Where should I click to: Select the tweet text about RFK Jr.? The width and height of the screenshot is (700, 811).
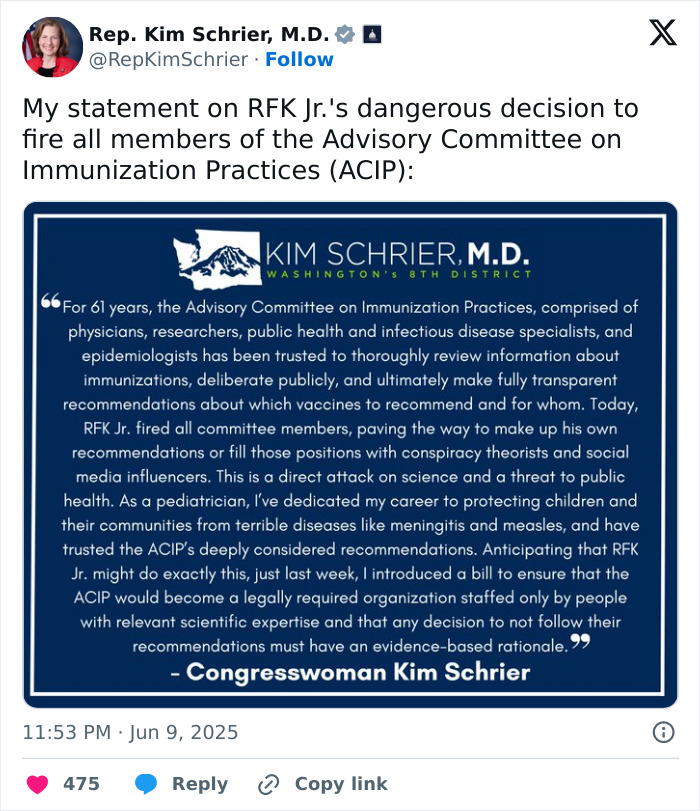[330, 133]
